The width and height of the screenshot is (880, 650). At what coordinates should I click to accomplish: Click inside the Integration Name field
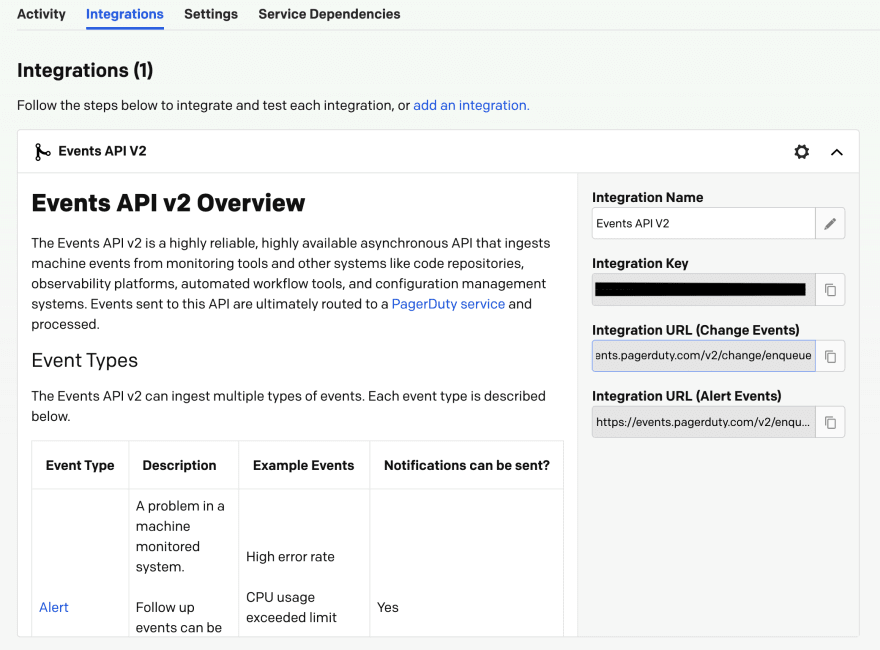700,223
